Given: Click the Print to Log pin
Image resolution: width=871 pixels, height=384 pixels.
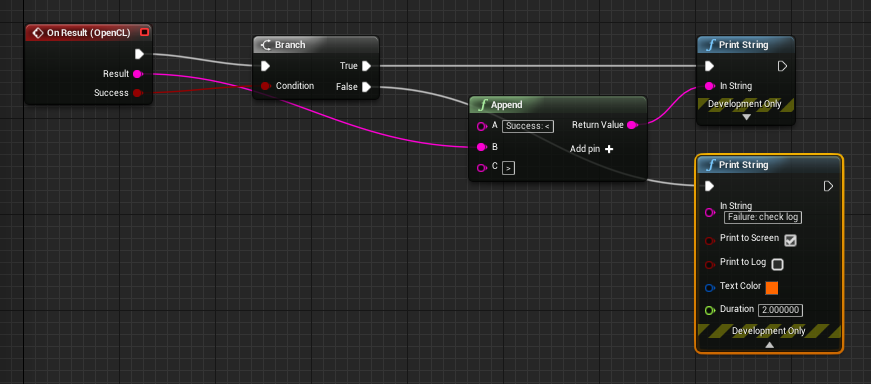Looking at the screenshot, I should pos(709,265).
